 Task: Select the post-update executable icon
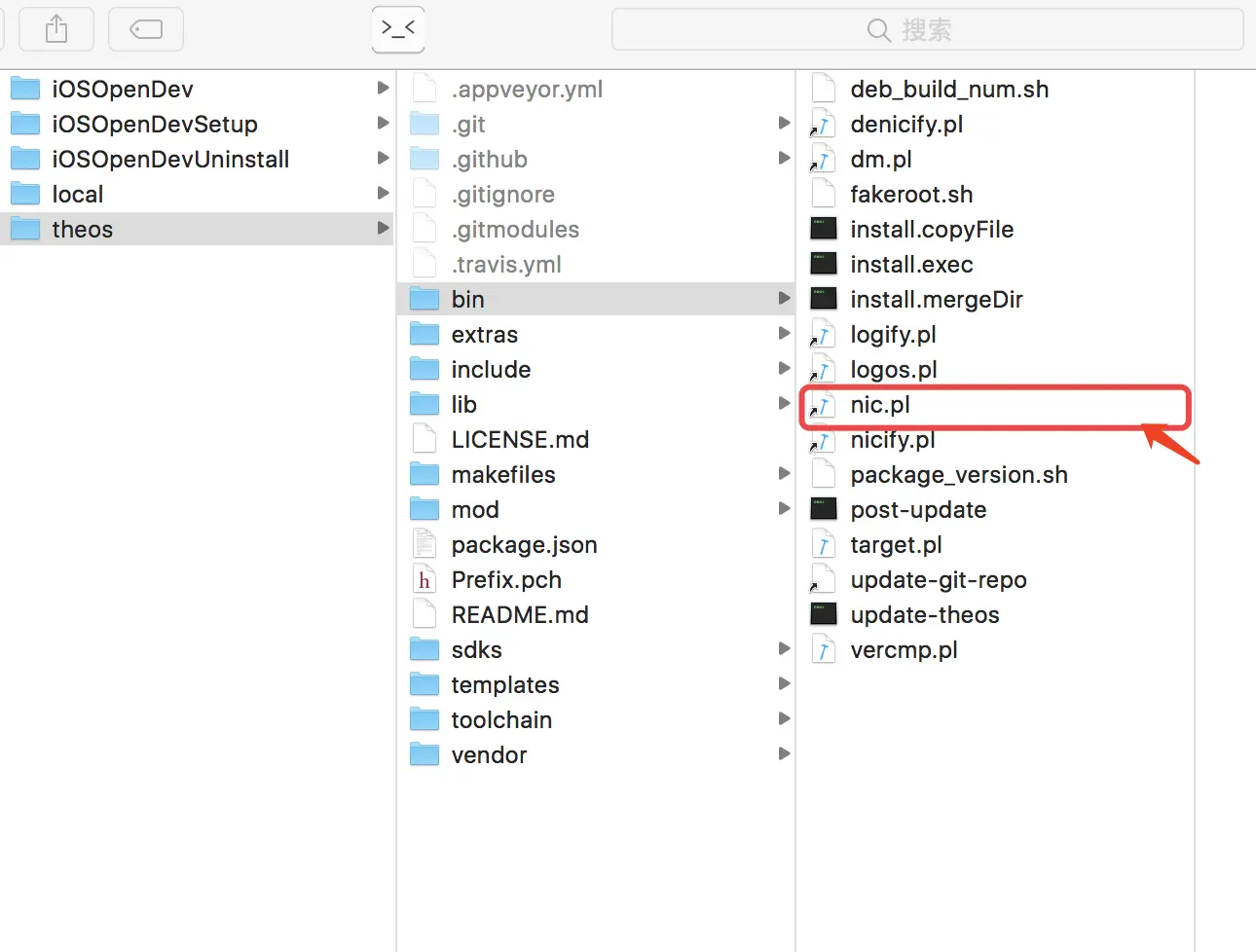pos(824,509)
